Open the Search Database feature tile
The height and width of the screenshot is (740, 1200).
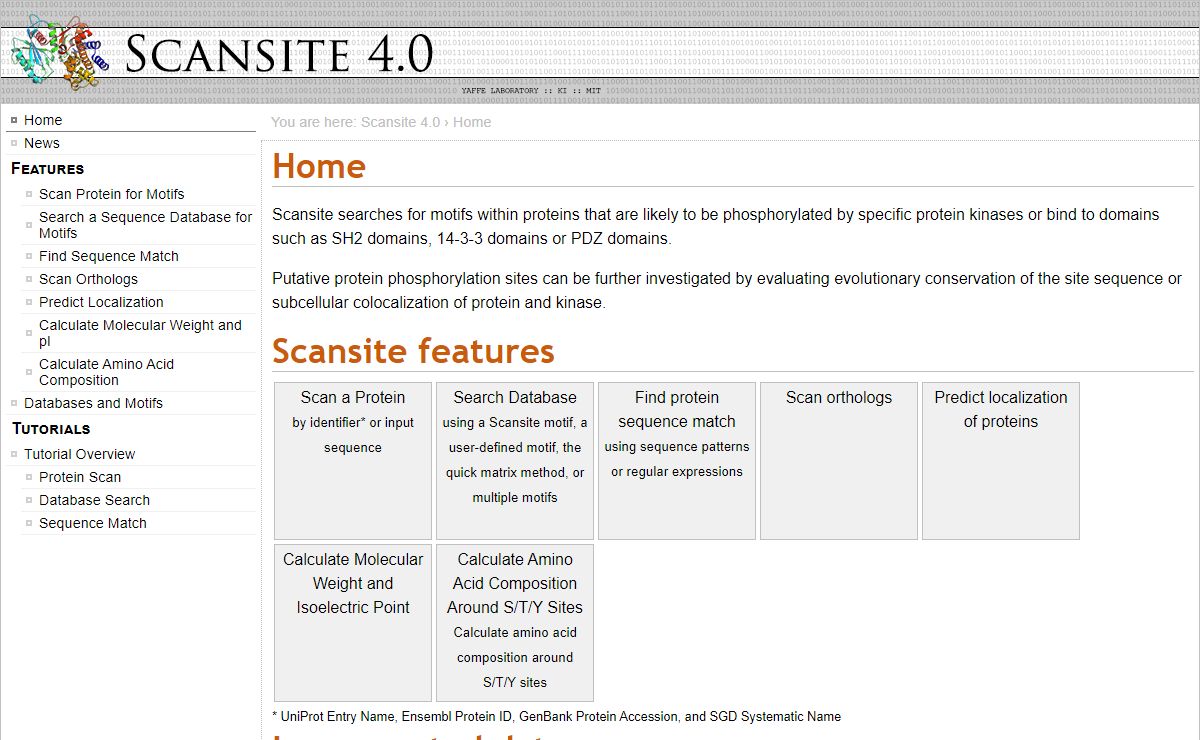tap(515, 461)
